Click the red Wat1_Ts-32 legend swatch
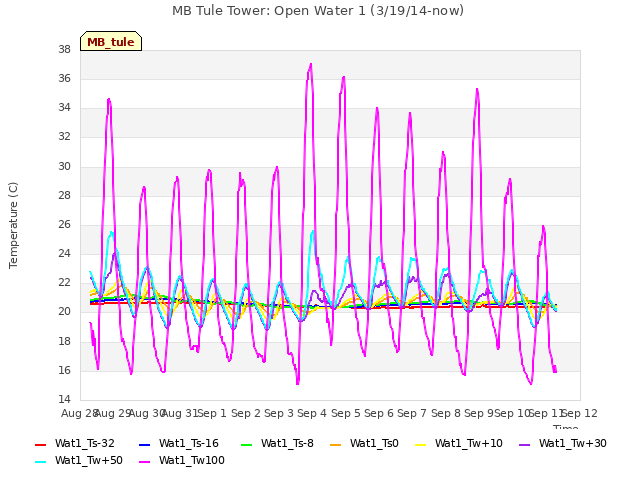640x480 pixels. point(41,444)
